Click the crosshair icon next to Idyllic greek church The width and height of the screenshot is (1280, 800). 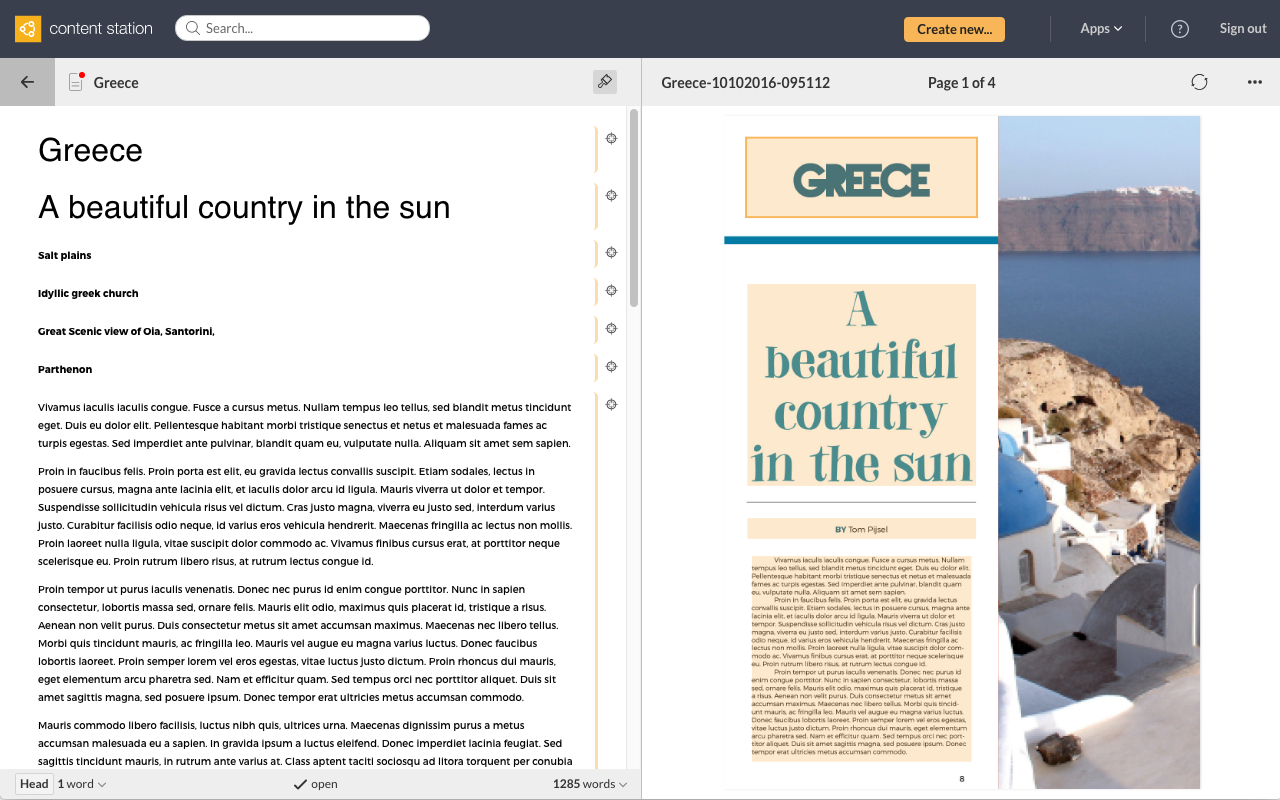(611, 290)
